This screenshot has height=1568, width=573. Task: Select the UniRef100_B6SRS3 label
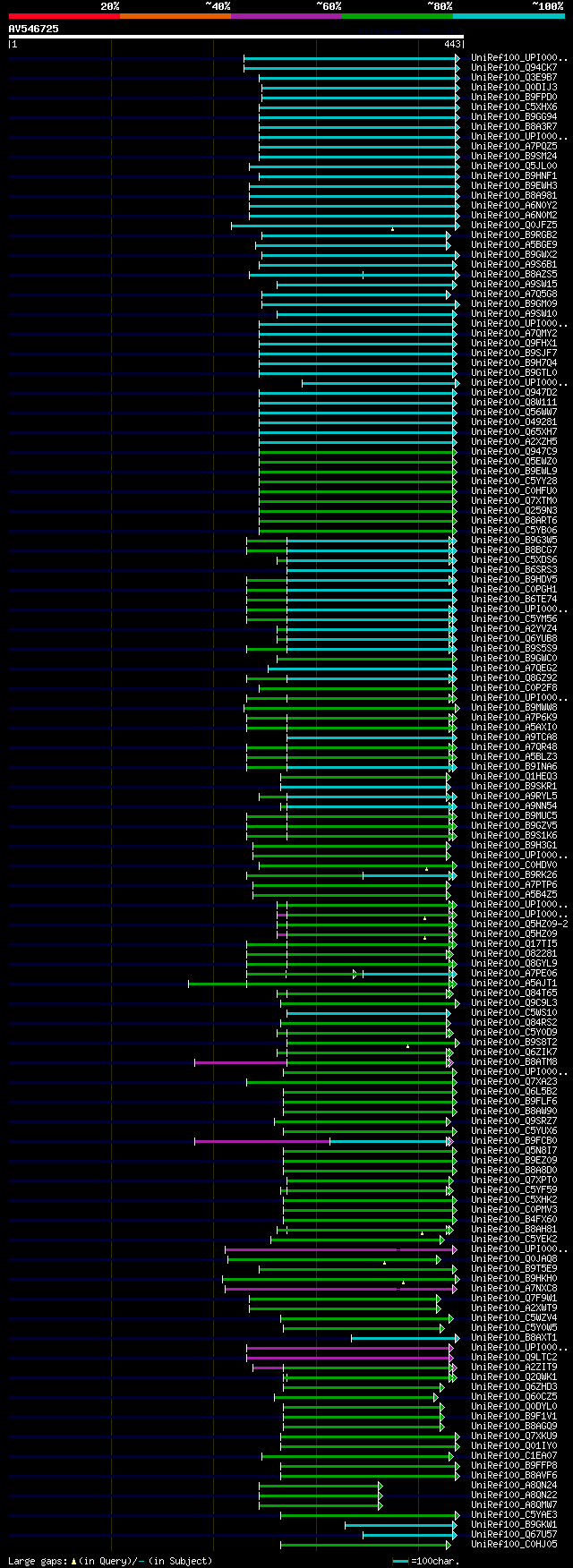[514, 569]
